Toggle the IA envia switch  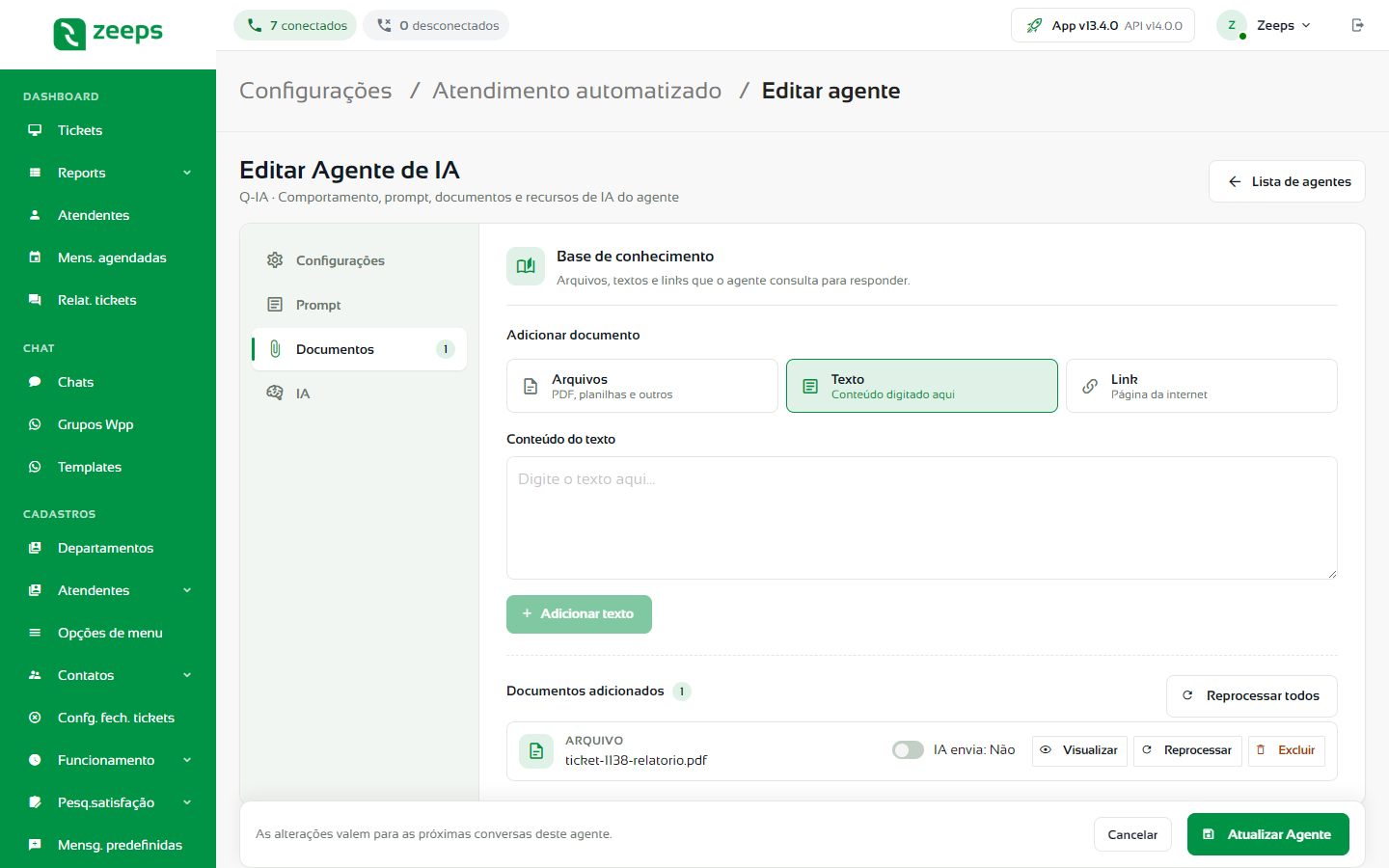pyautogui.click(x=908, y=750)
